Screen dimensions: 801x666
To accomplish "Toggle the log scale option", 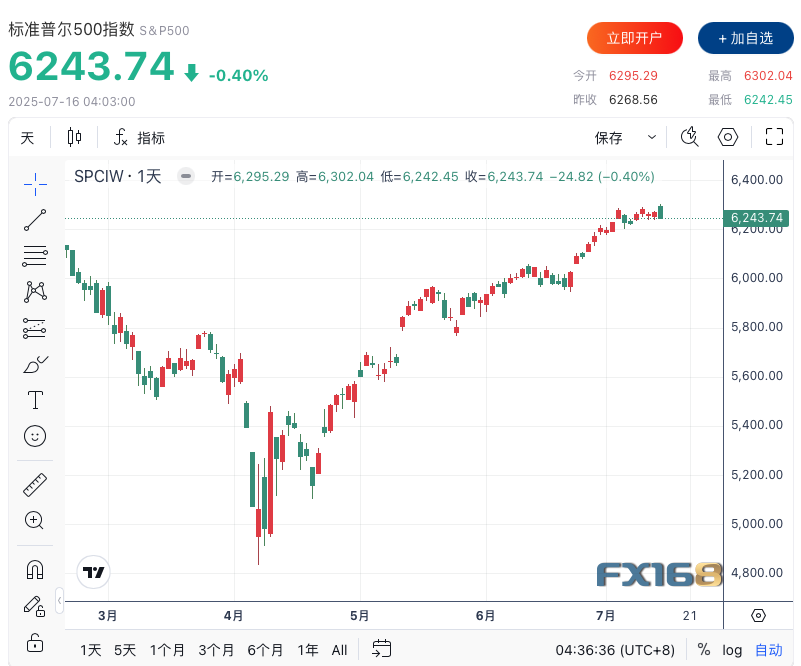I will pos(732,650).
